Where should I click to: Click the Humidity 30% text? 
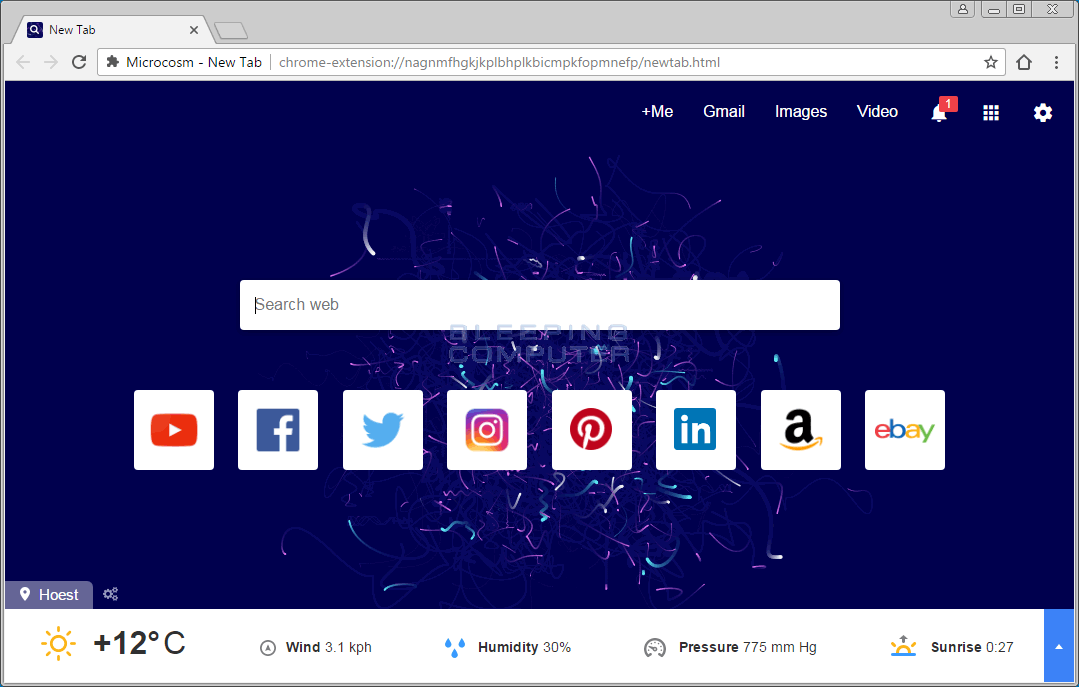pos(524,647)
